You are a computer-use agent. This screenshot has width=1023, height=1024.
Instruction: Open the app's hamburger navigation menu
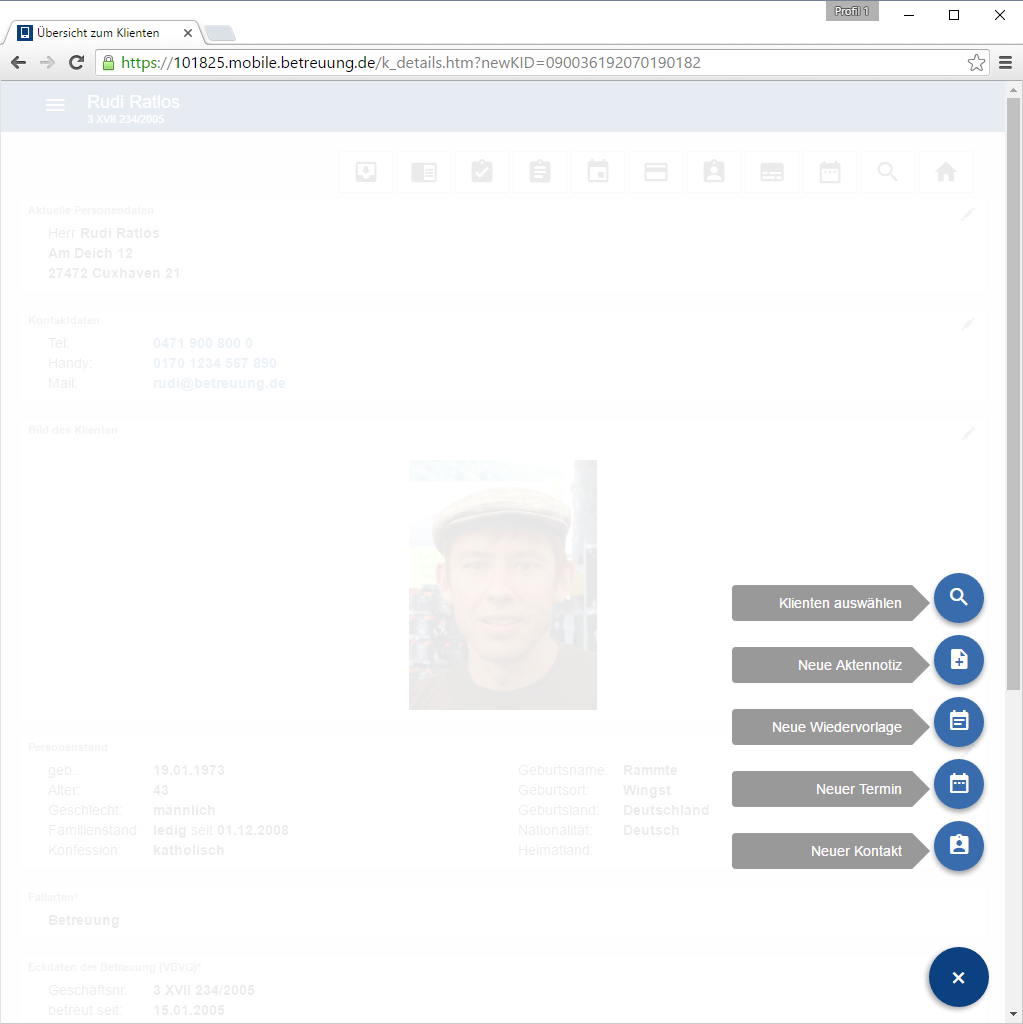(x=56, y=105)
